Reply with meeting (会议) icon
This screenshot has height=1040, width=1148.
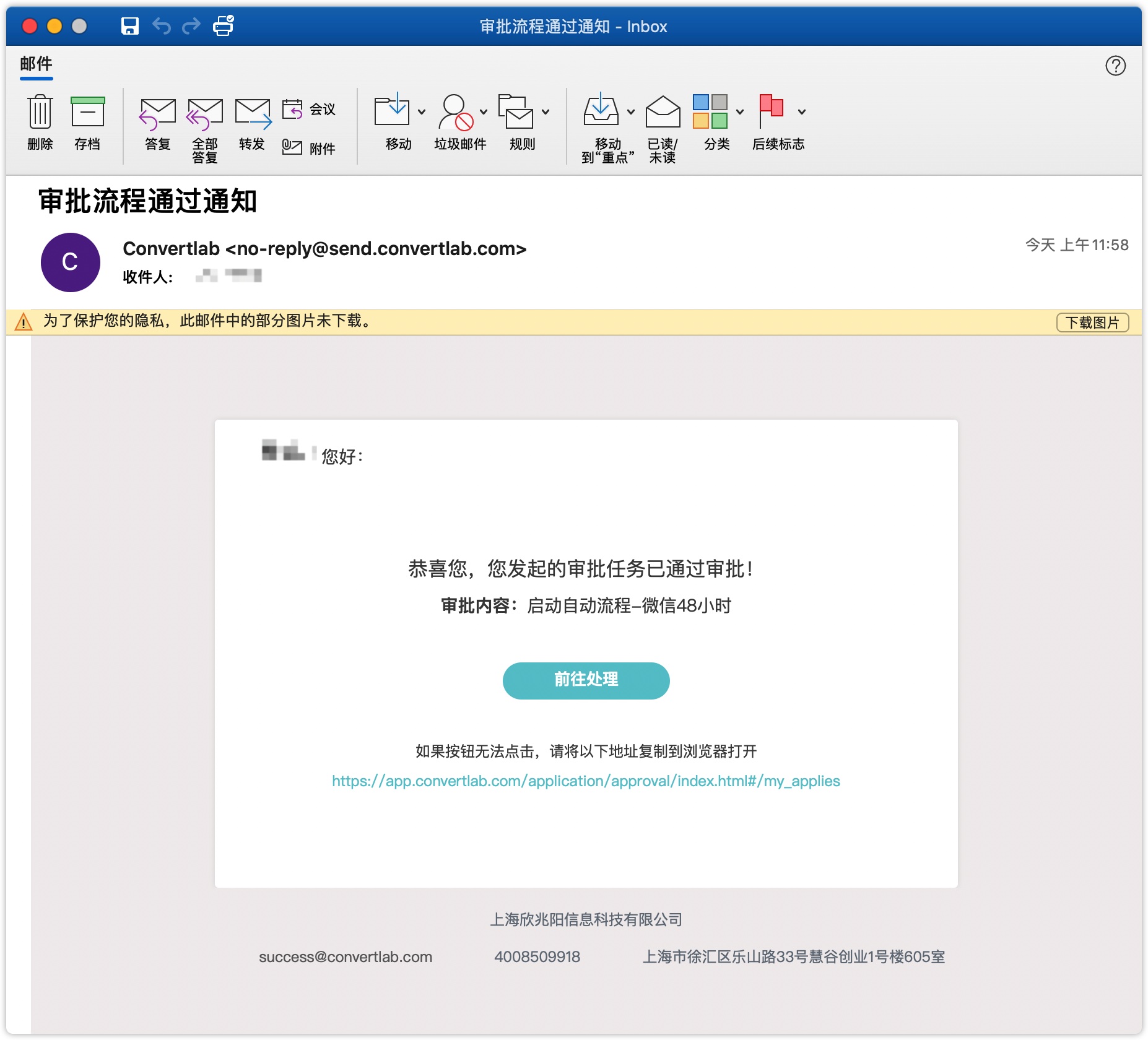click(x=292, y=110)
